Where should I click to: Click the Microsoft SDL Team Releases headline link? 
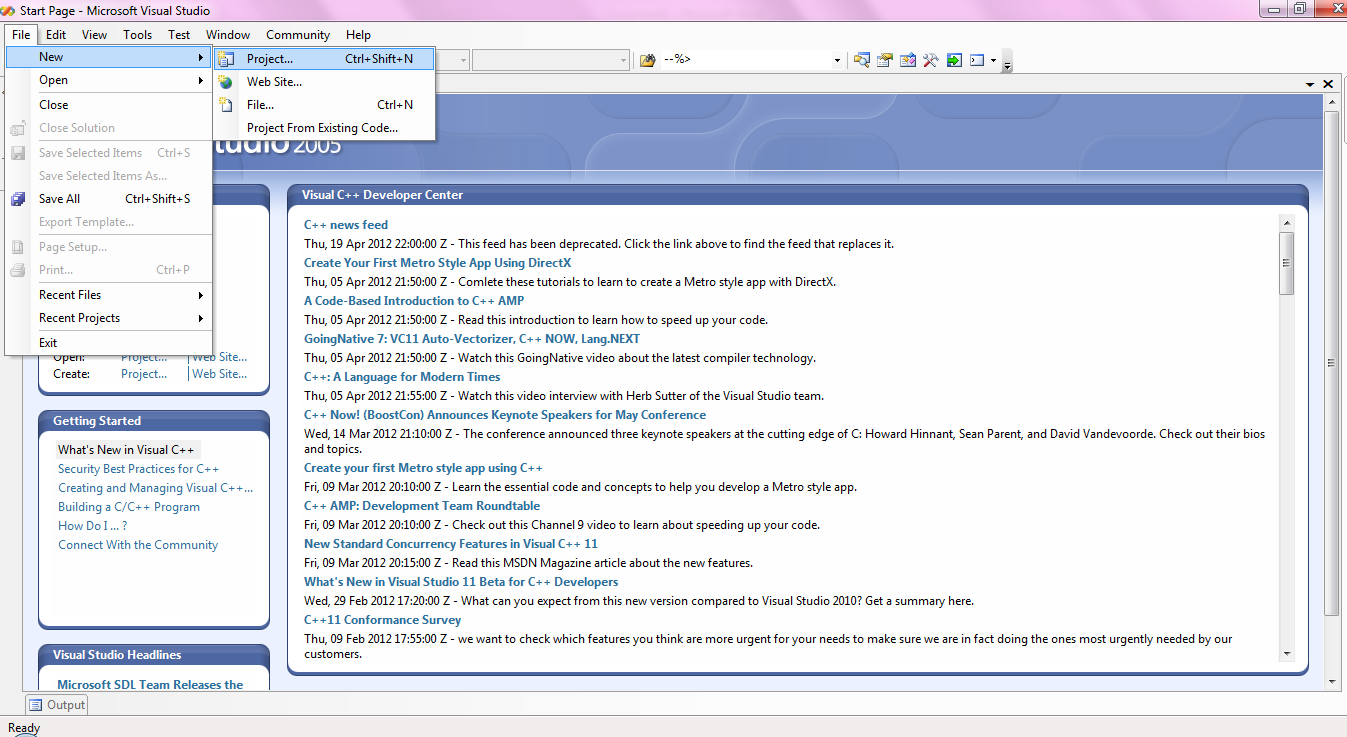pos(150,685)
